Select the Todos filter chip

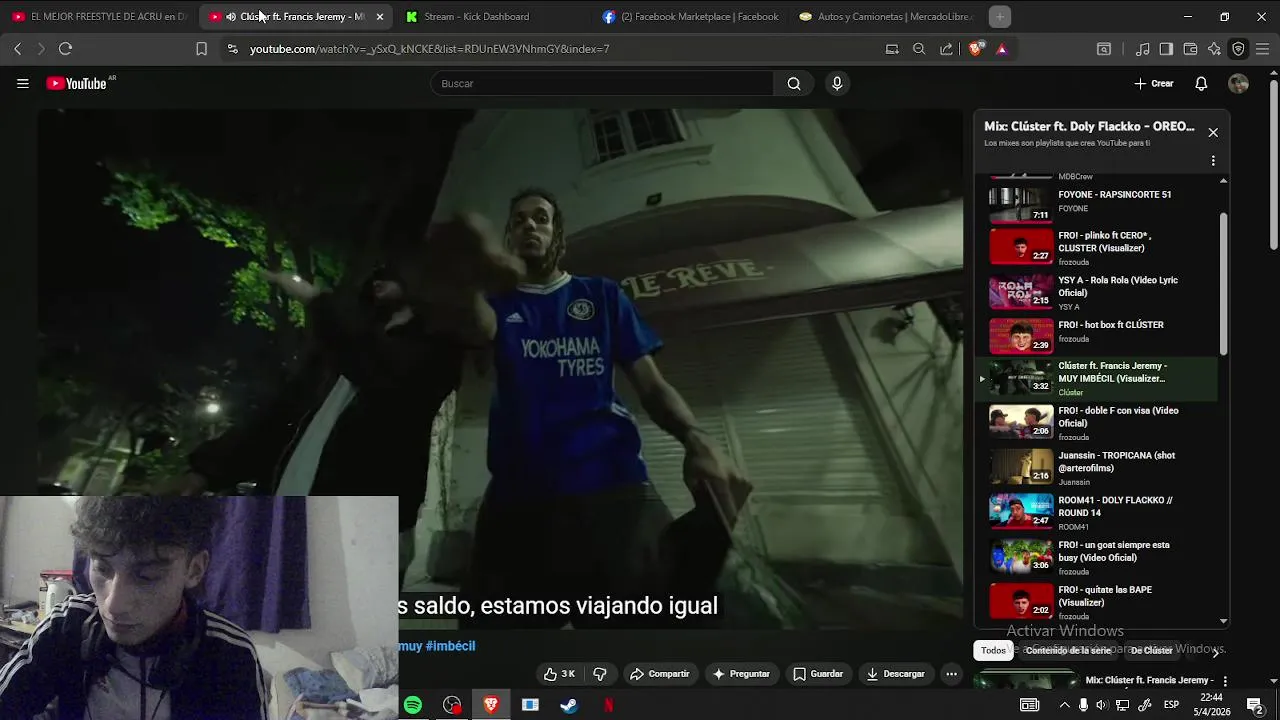(993, 650)
